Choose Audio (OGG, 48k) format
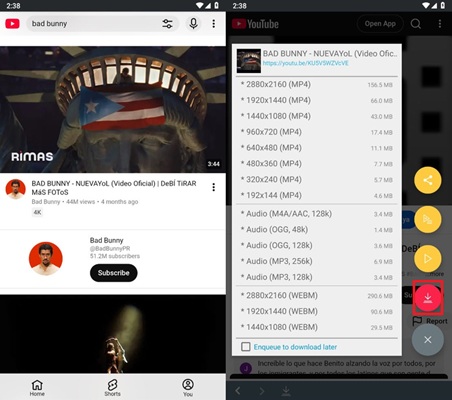This screenshot has height=400, width=452. point(317,230)
